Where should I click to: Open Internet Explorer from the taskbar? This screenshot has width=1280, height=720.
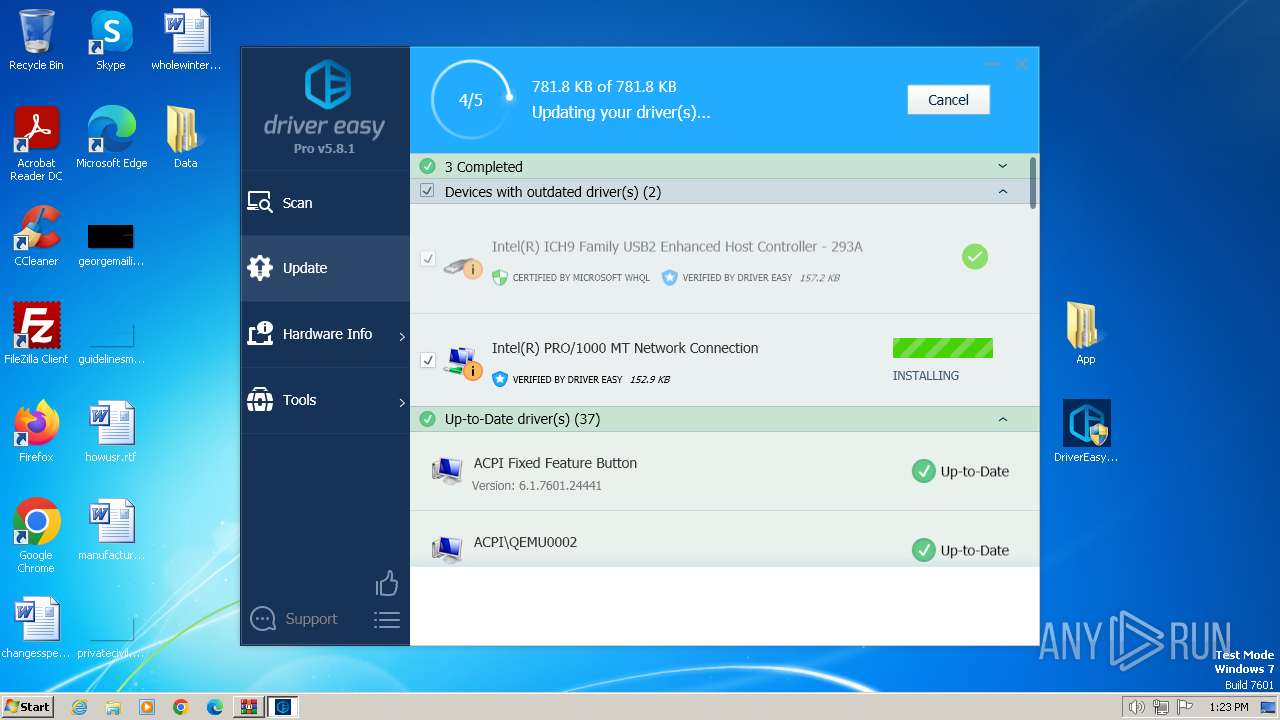[x=79, y=707]
